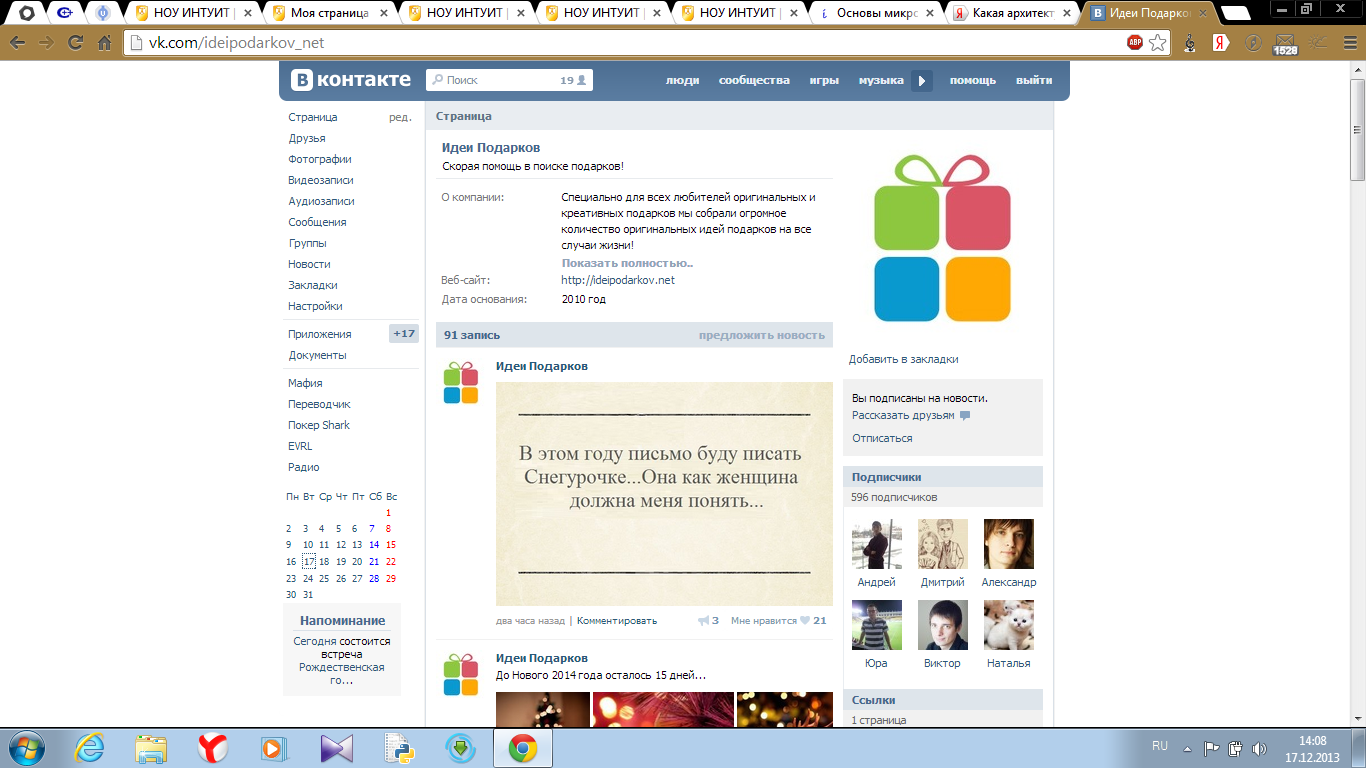Open the Action Center flag icon

click(x=1211, y=748)
